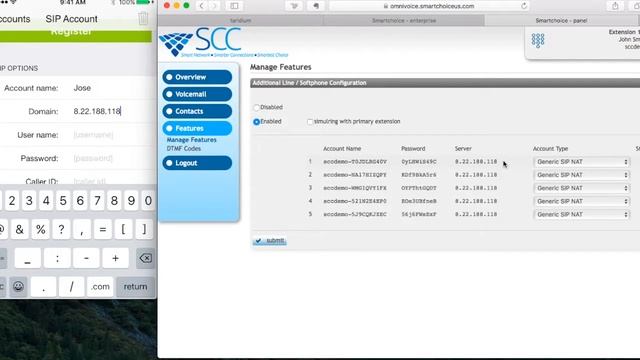Open Safari share button

[615, 6]
